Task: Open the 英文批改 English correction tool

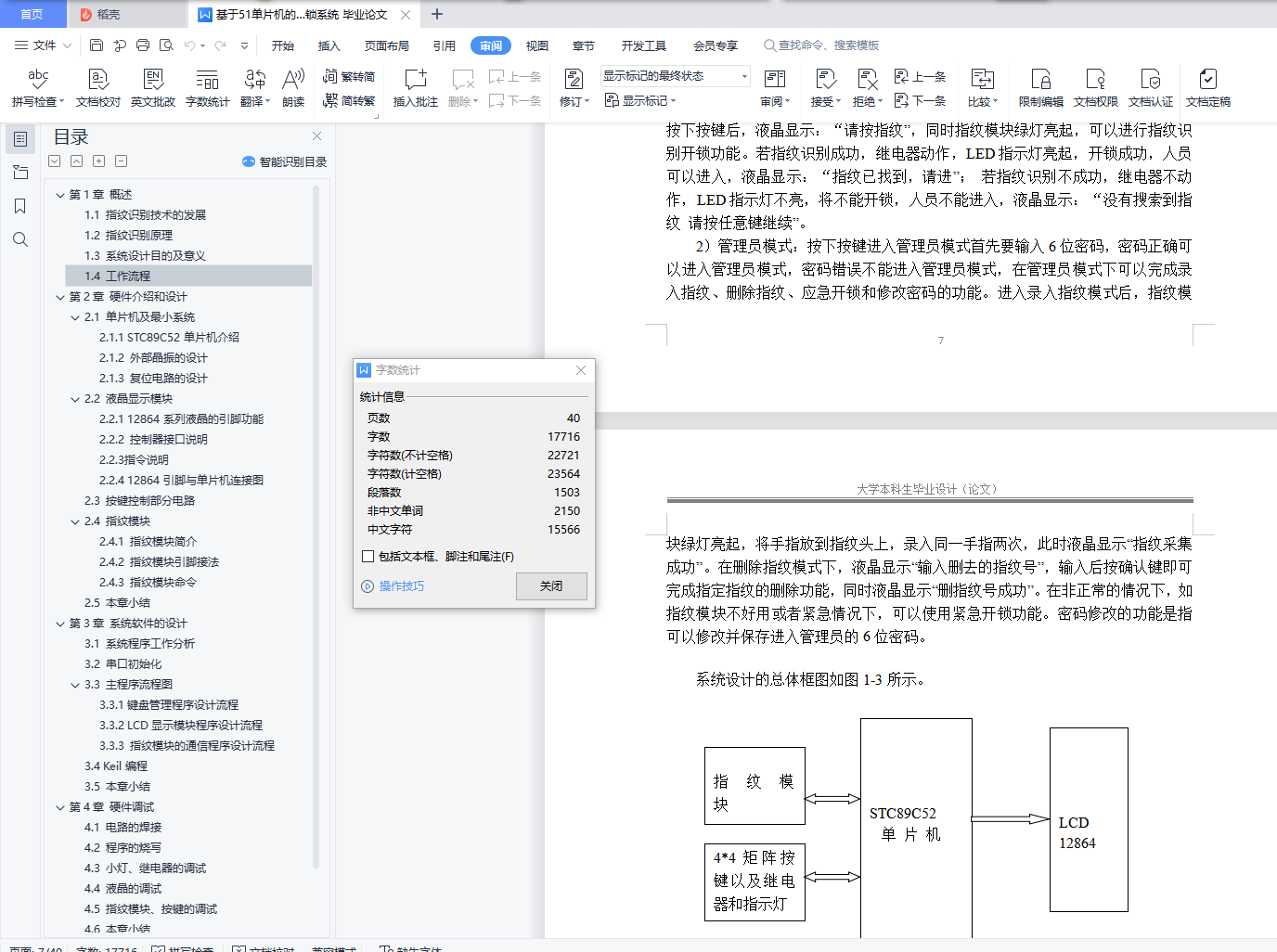Action: point(153,88)
